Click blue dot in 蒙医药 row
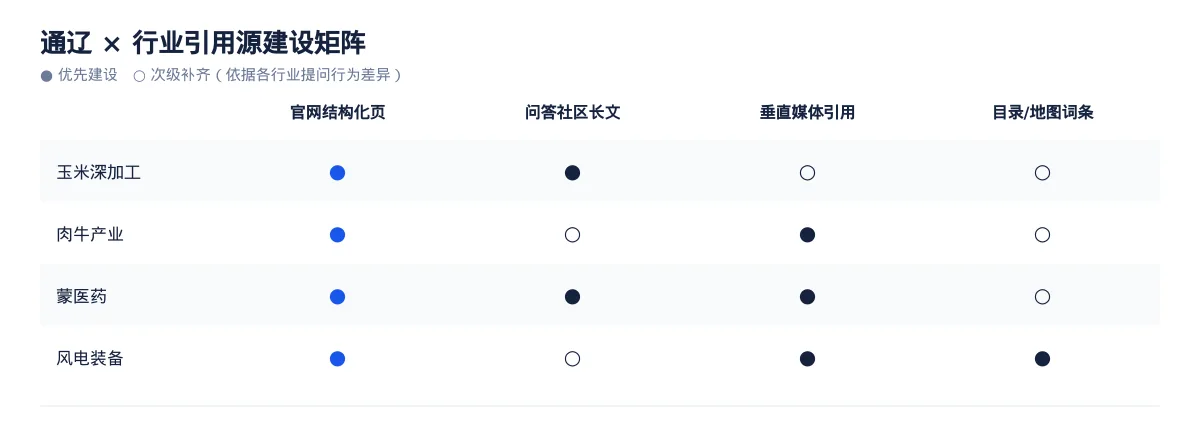 pyautogui.click(x=337, y=297)
